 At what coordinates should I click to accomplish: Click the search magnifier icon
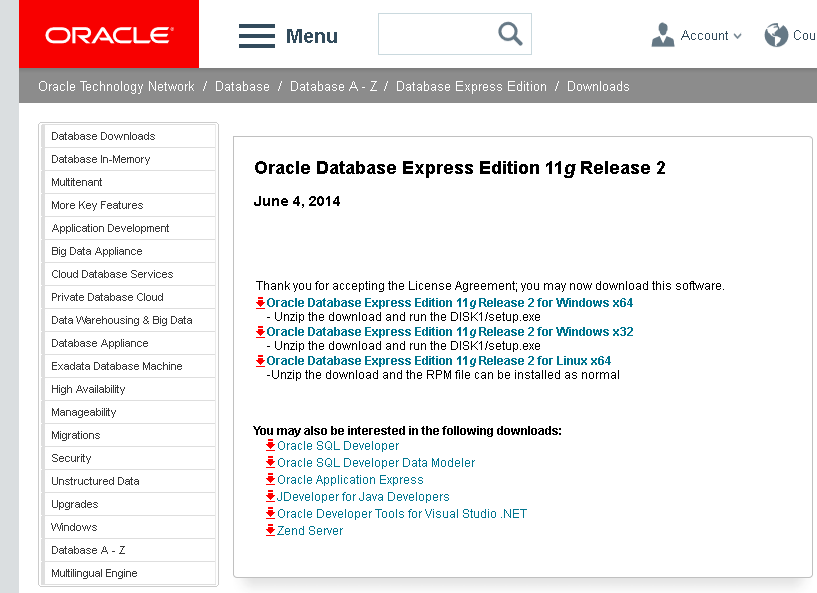pyautogui.click(x=510, y=34)
